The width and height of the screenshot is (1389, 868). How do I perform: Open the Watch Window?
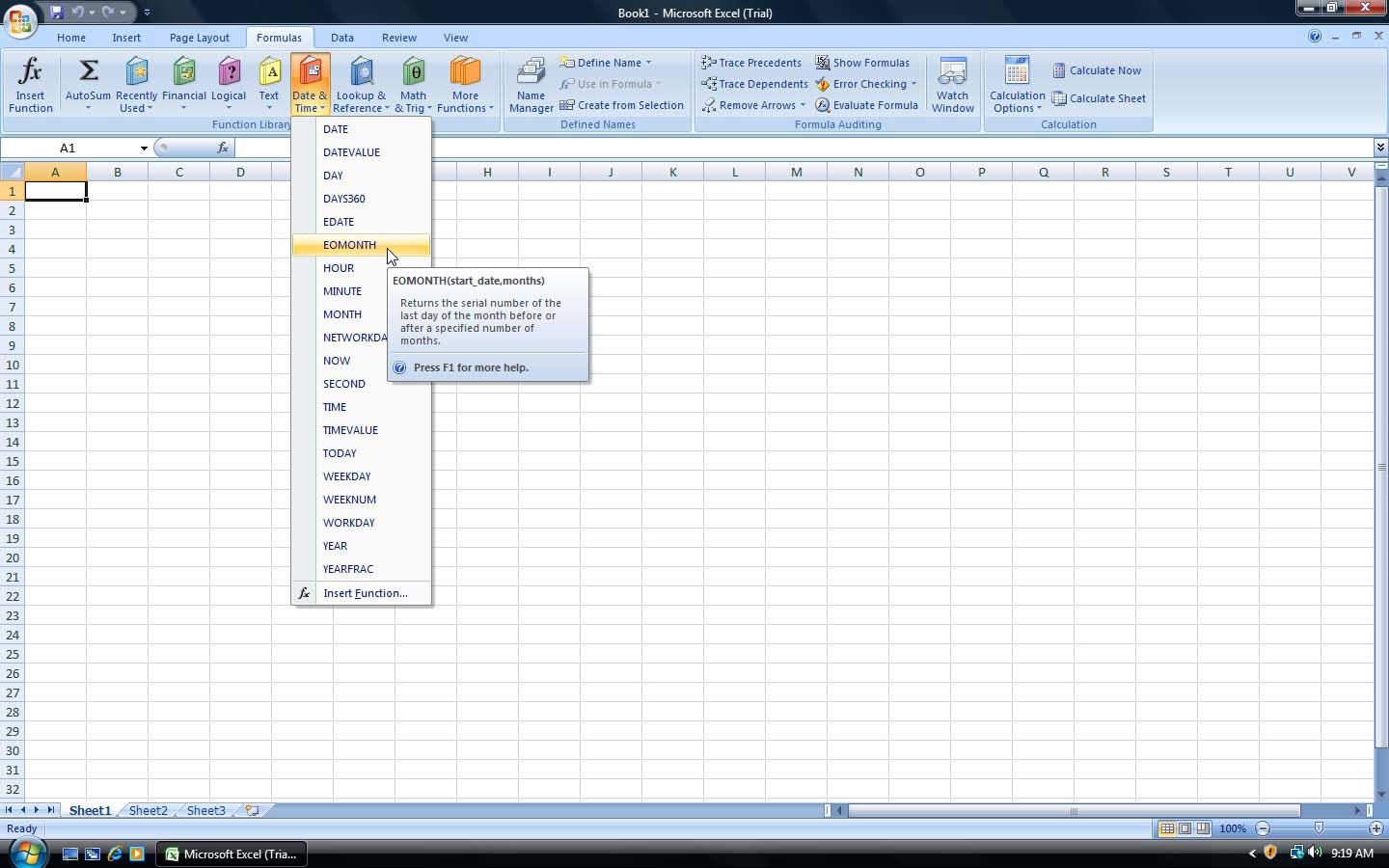(x=952, y=85)
